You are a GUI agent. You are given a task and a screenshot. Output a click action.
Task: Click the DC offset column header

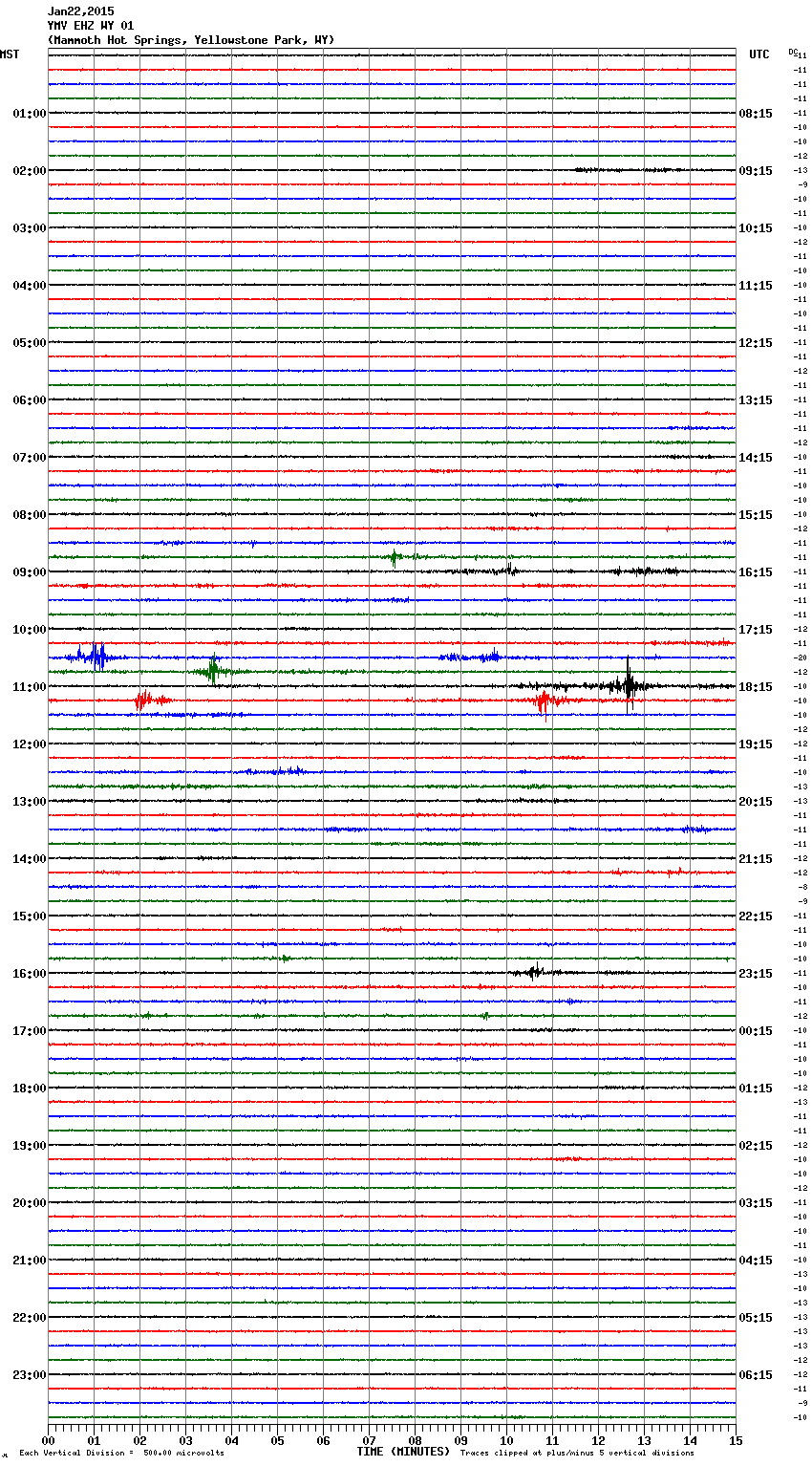pos(793,52)
